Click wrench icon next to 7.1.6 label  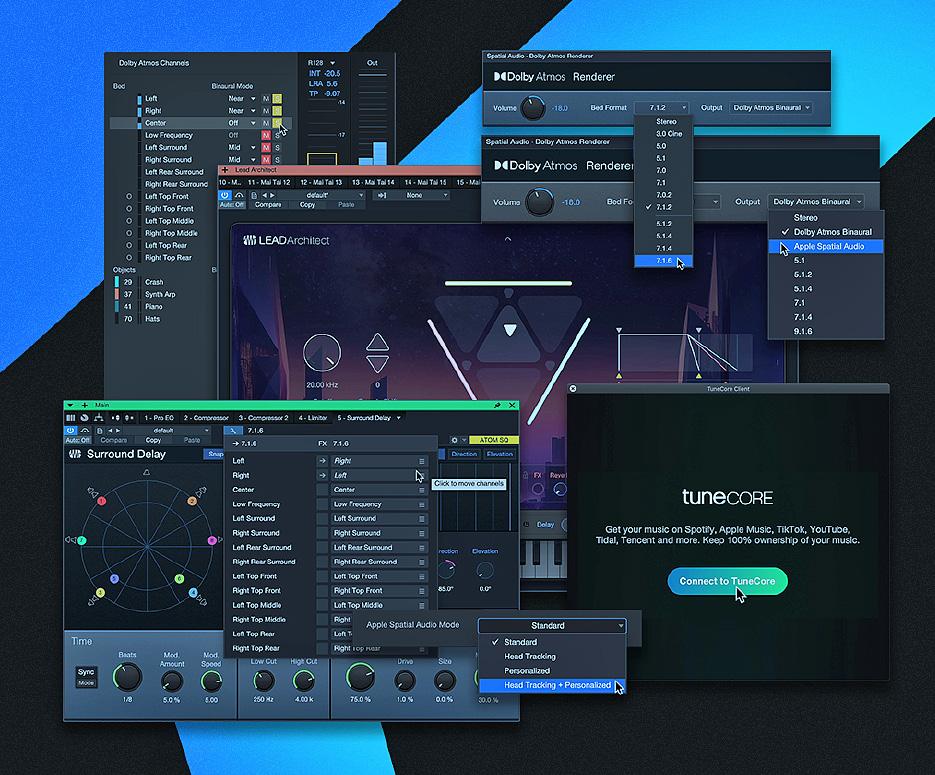233,430
